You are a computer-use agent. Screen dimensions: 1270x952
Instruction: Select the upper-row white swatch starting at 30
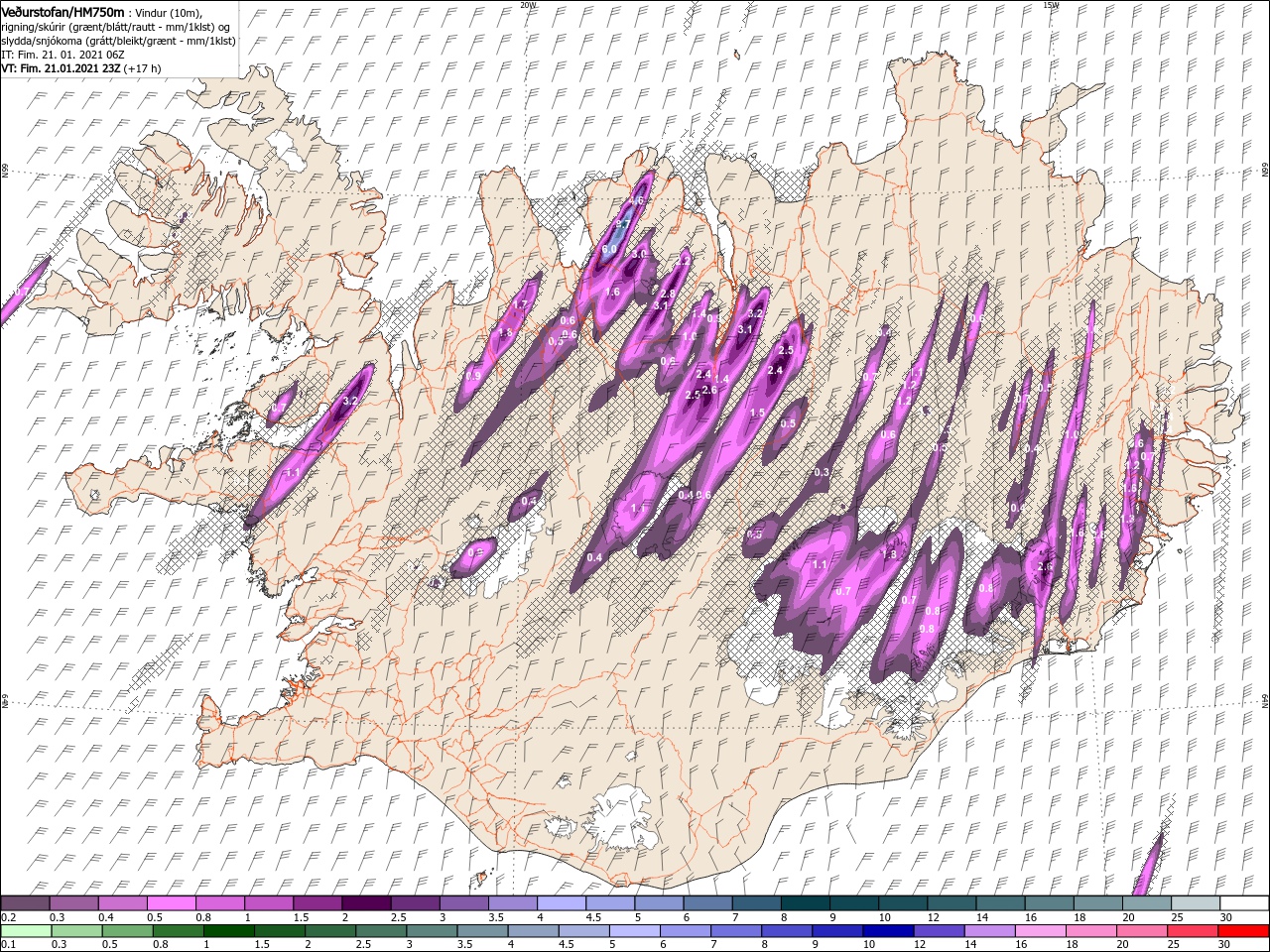pos(1243,903)
